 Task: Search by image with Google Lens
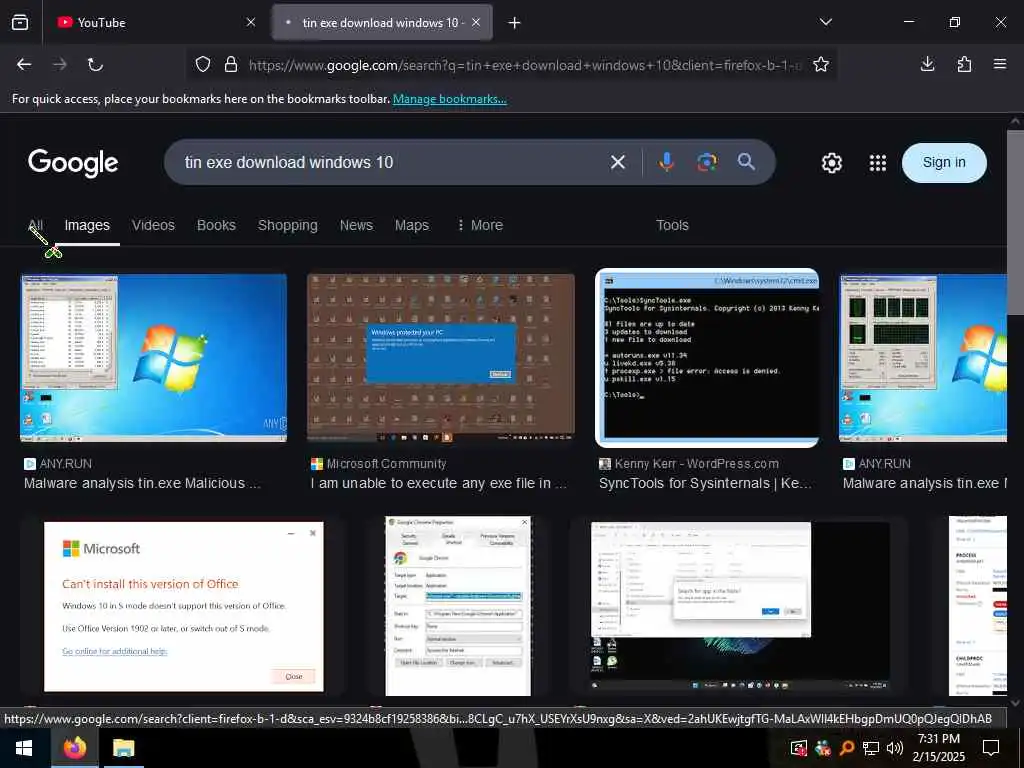[x=707, y=162]
